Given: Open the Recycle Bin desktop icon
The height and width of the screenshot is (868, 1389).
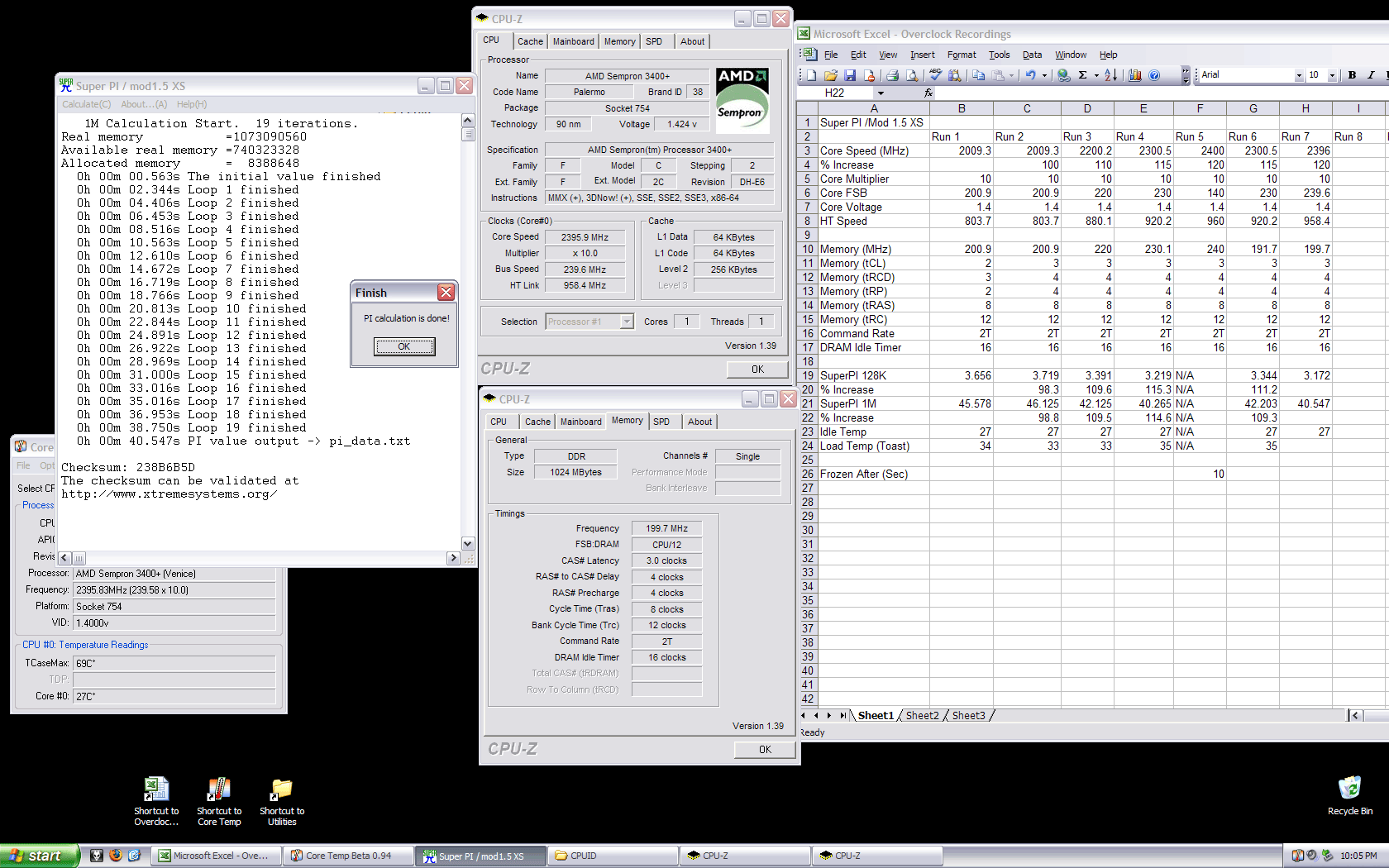Looking at the screenshot, I should click(x=1350, y=796).
